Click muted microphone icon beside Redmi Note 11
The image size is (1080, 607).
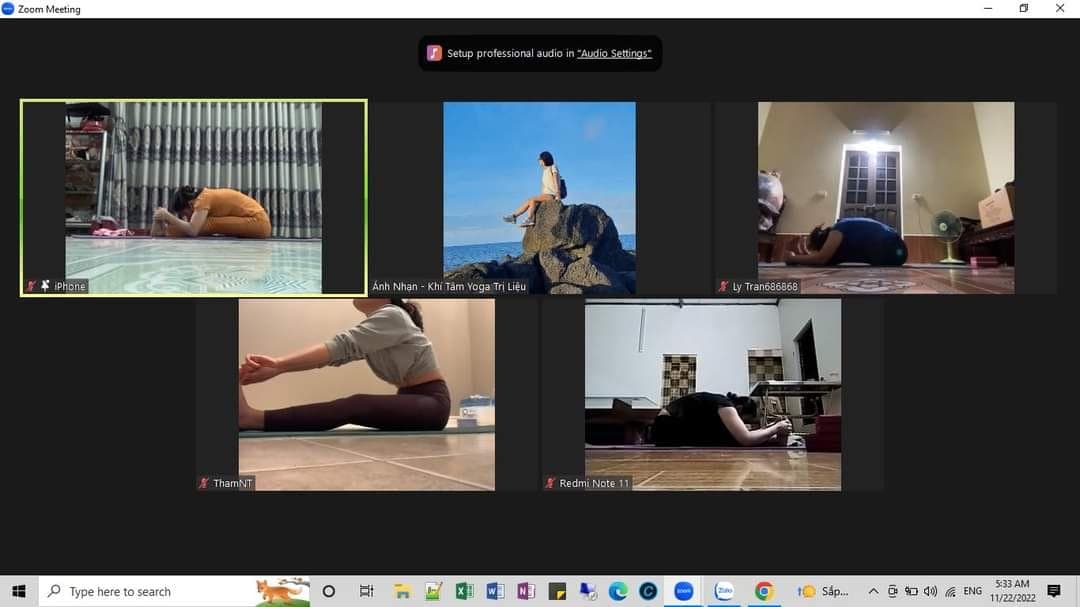click(x=550, y=483)
